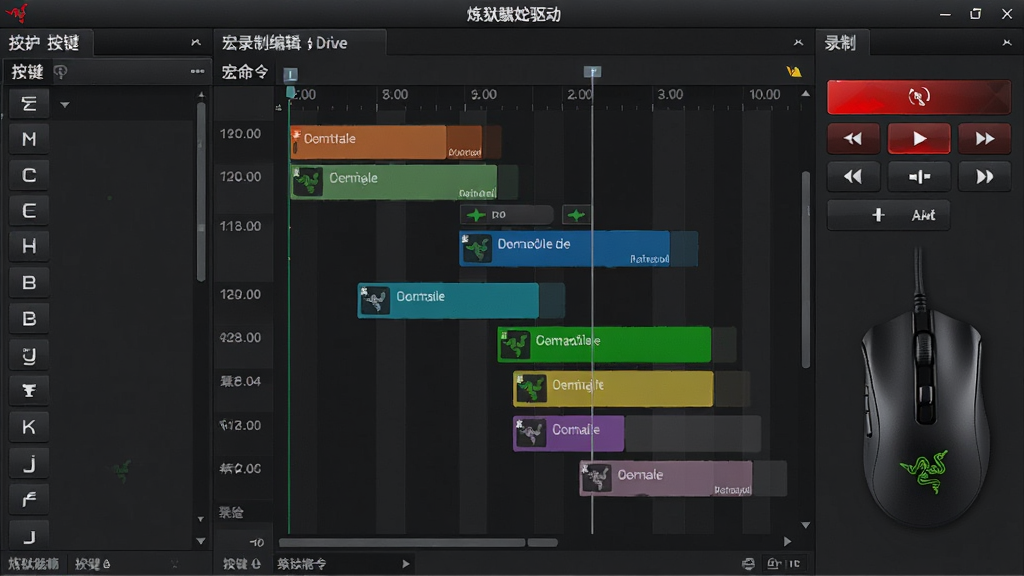The image size is (1024, 576).
Task: Collapse the macro editor panel
Action: [798, 42]
